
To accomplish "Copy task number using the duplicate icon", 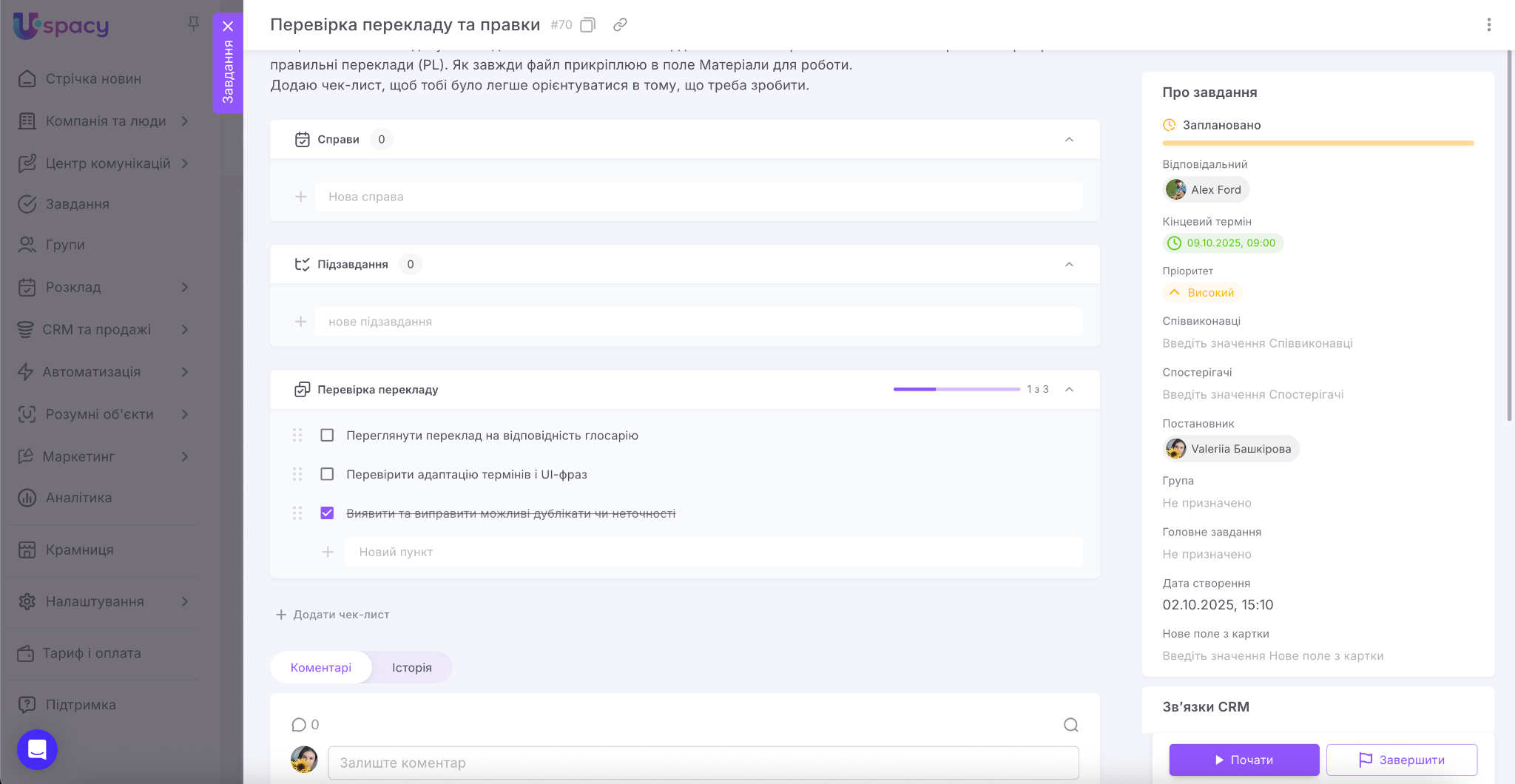I will pyautogui.click(x=587, y=25).
